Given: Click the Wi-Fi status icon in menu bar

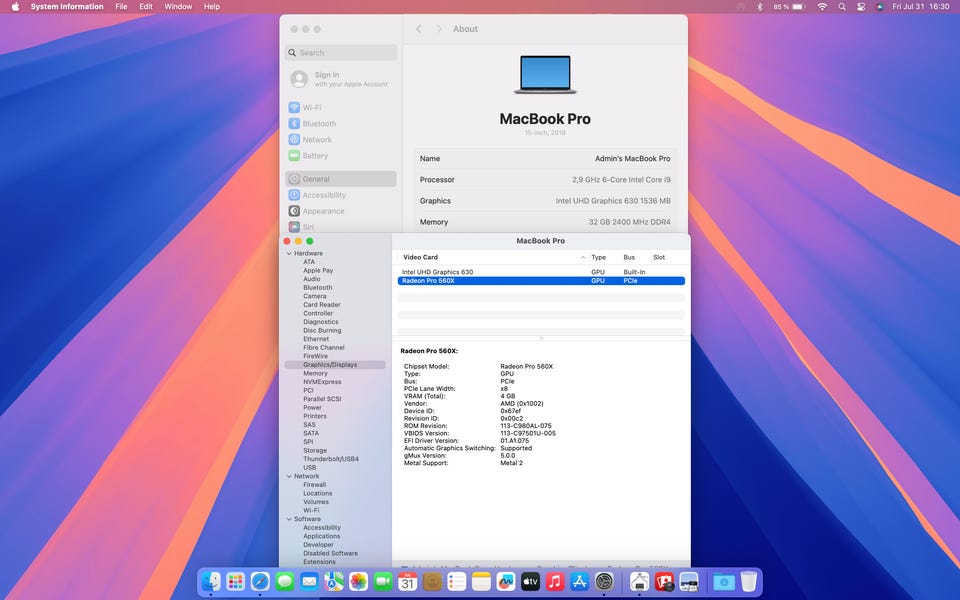Looking at the screenshot, I should (822, 7).
